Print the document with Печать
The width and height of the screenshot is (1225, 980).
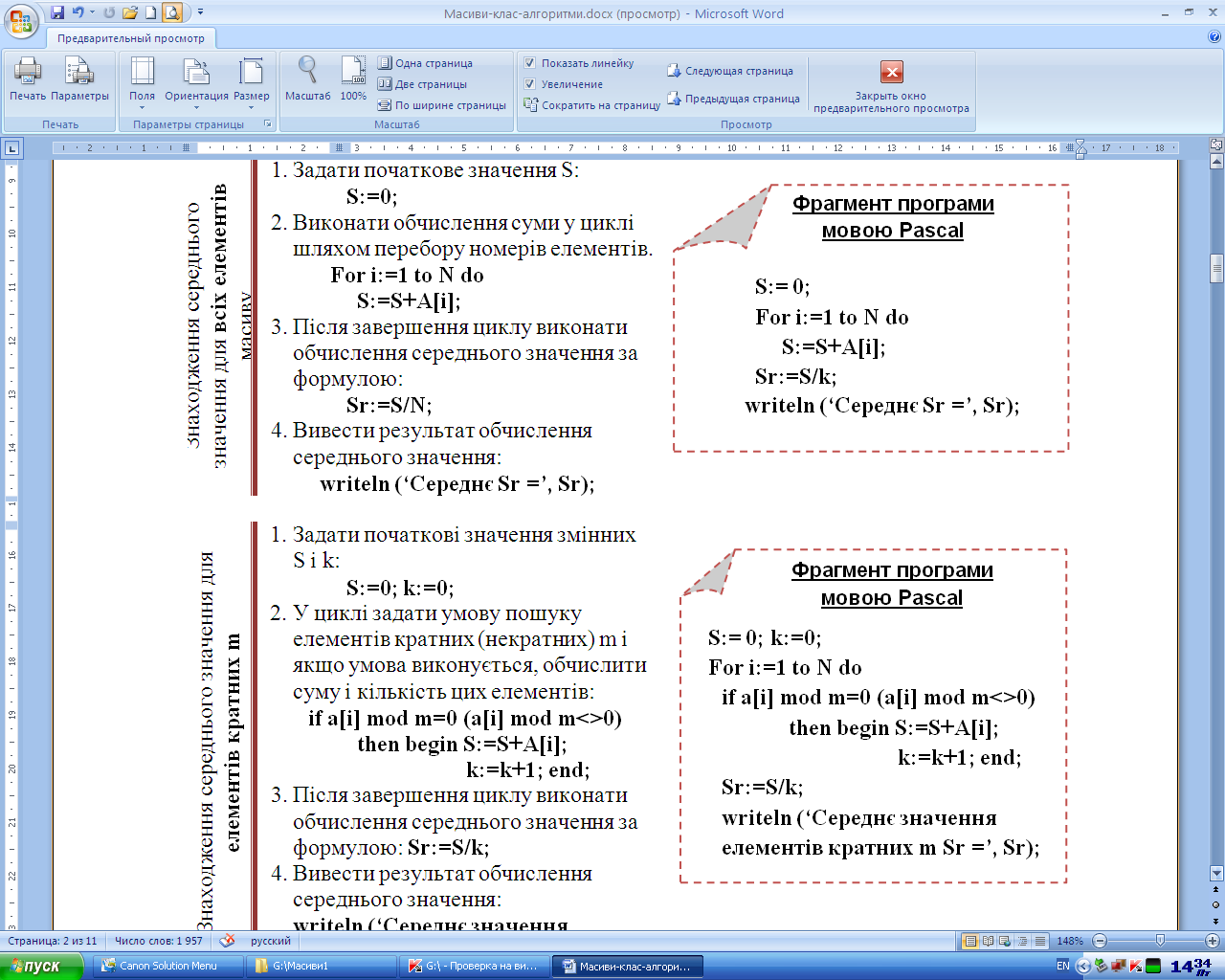pyautogui.click(x=28, y=78)
